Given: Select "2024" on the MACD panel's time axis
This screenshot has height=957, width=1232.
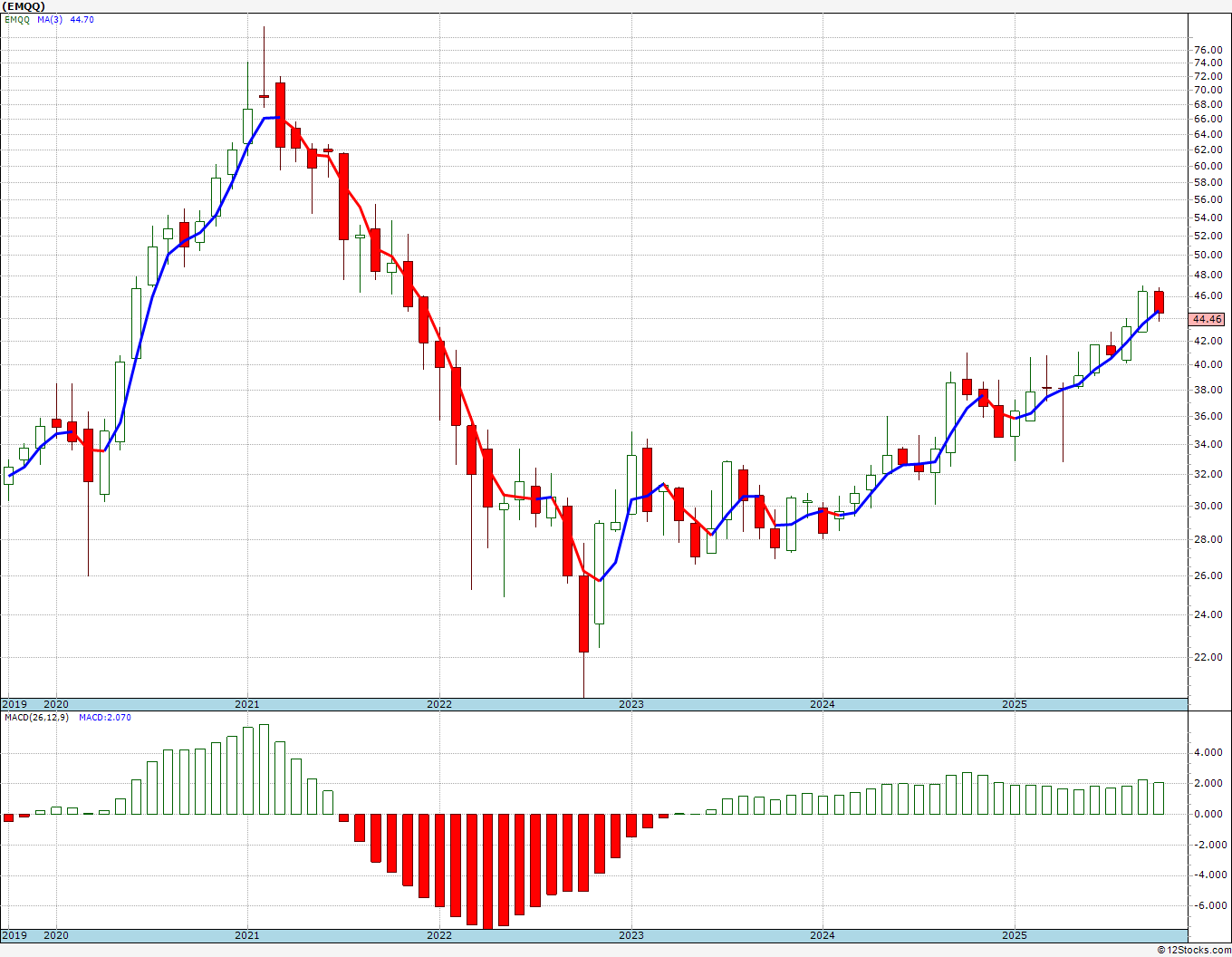Looking at the screenshot, I should coord(823,935).
